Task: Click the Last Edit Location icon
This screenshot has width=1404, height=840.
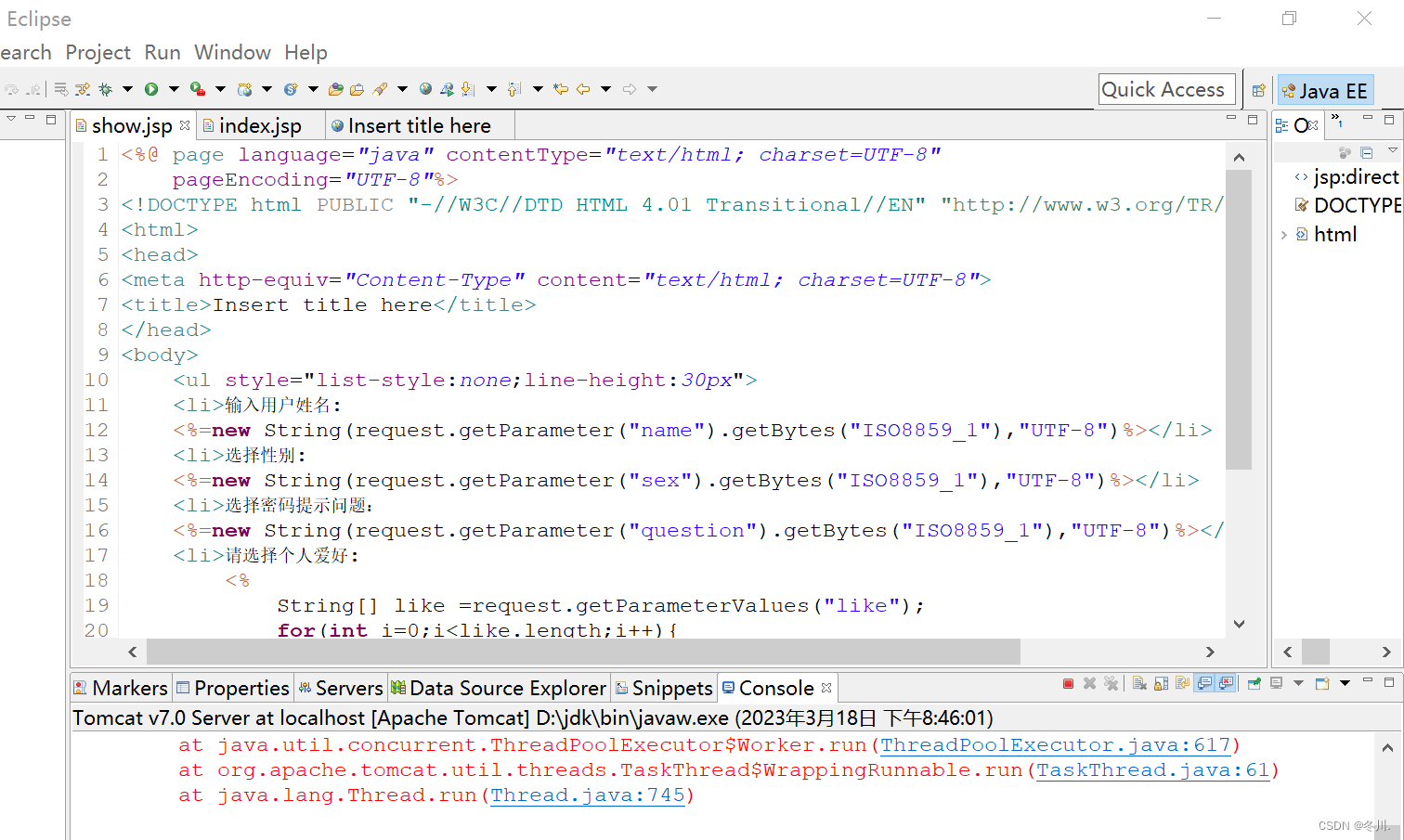Action: pos(560,89)
